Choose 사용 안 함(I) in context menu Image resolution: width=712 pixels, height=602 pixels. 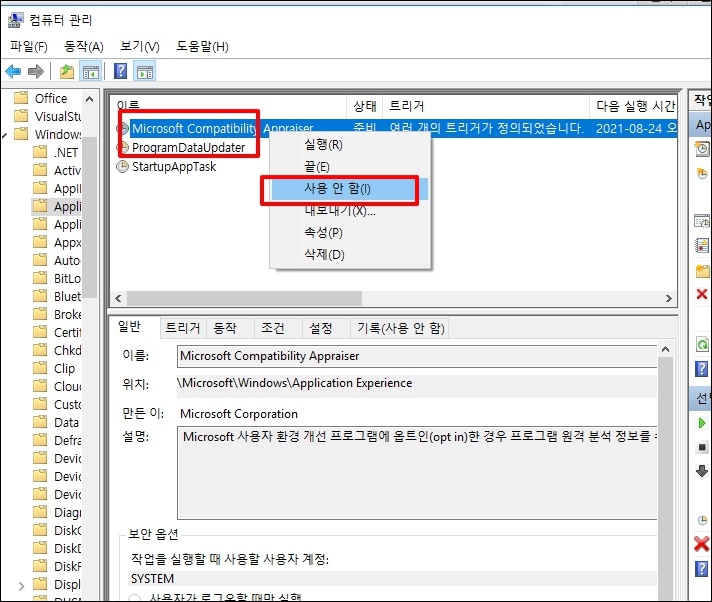350,188
